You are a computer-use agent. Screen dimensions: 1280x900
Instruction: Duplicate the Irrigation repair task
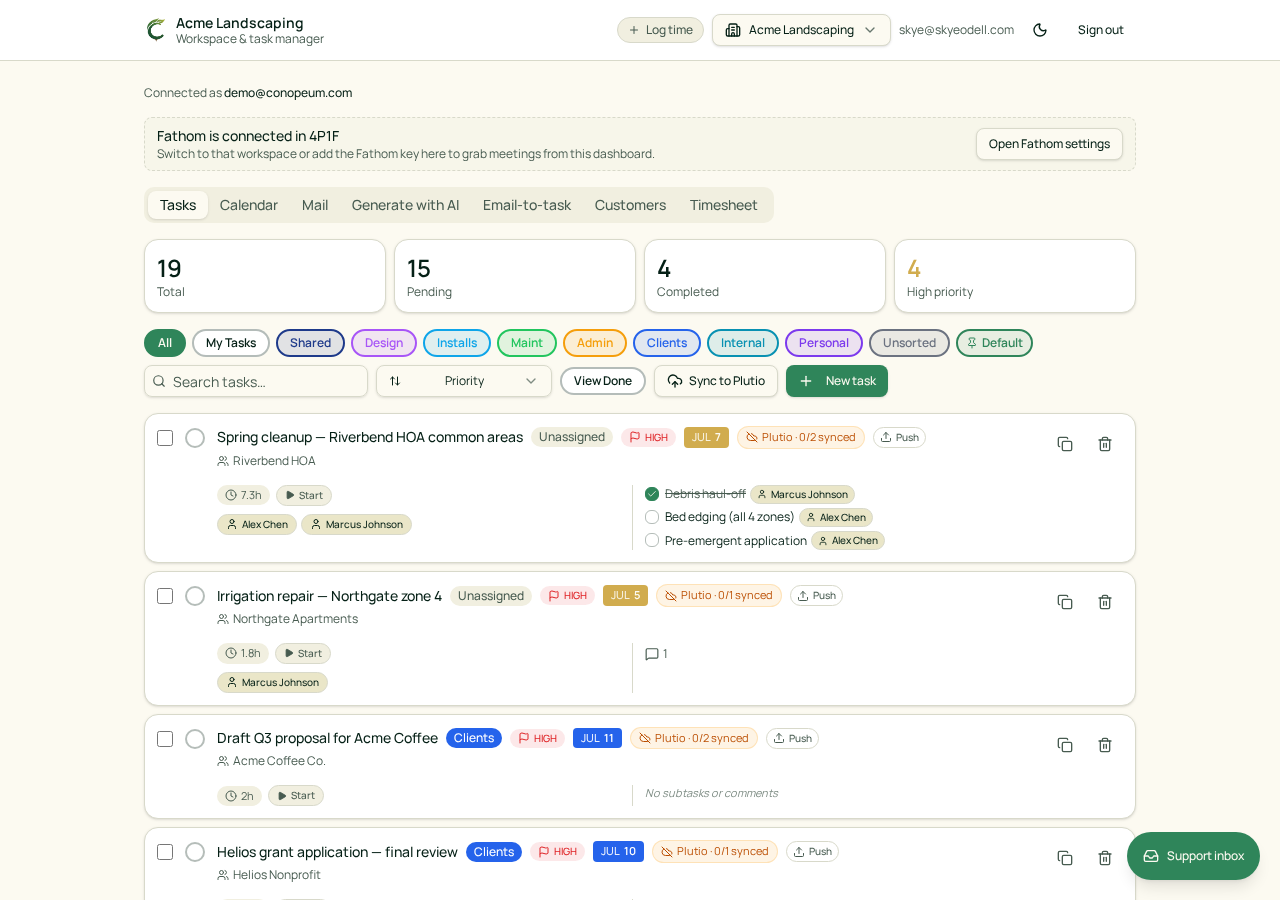click(1065, 602)
